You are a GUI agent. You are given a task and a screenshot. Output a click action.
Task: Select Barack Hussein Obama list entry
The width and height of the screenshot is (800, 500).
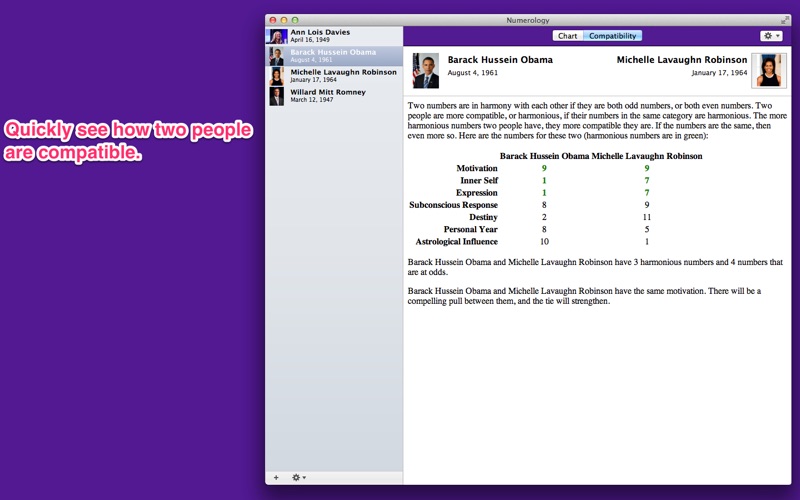tap(334, 56)
